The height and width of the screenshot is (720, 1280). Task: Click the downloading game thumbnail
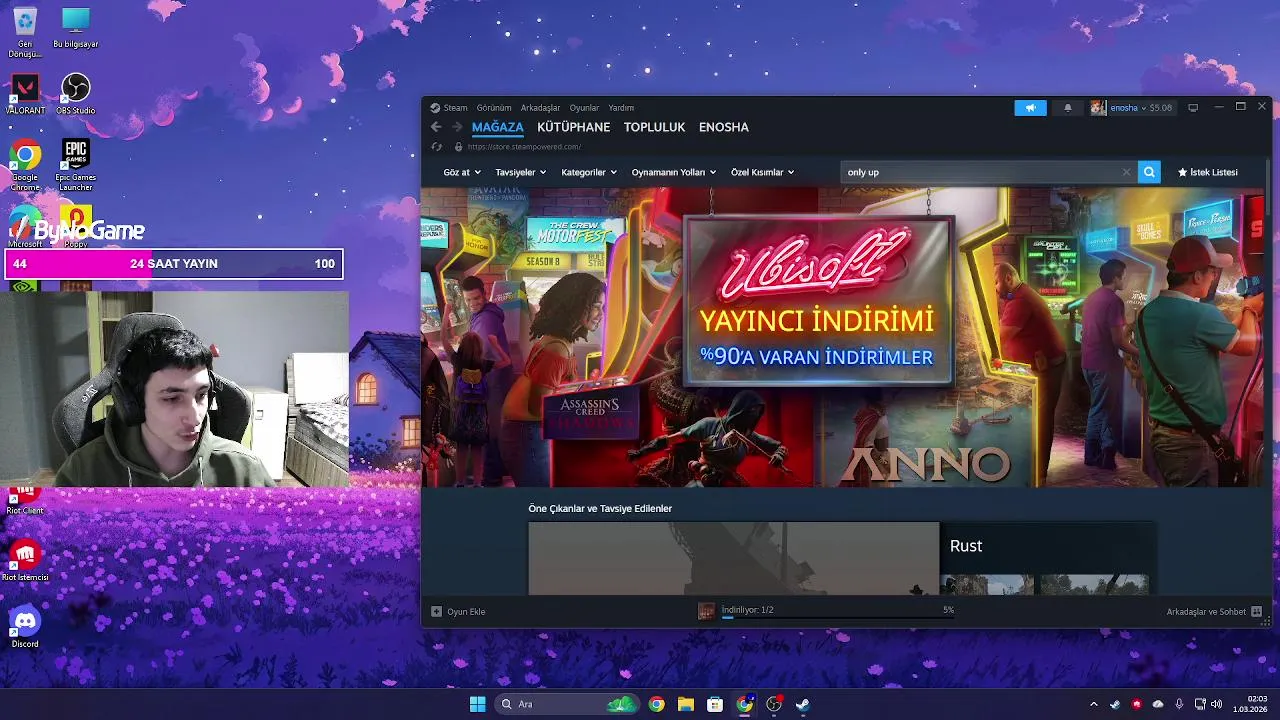706,611
